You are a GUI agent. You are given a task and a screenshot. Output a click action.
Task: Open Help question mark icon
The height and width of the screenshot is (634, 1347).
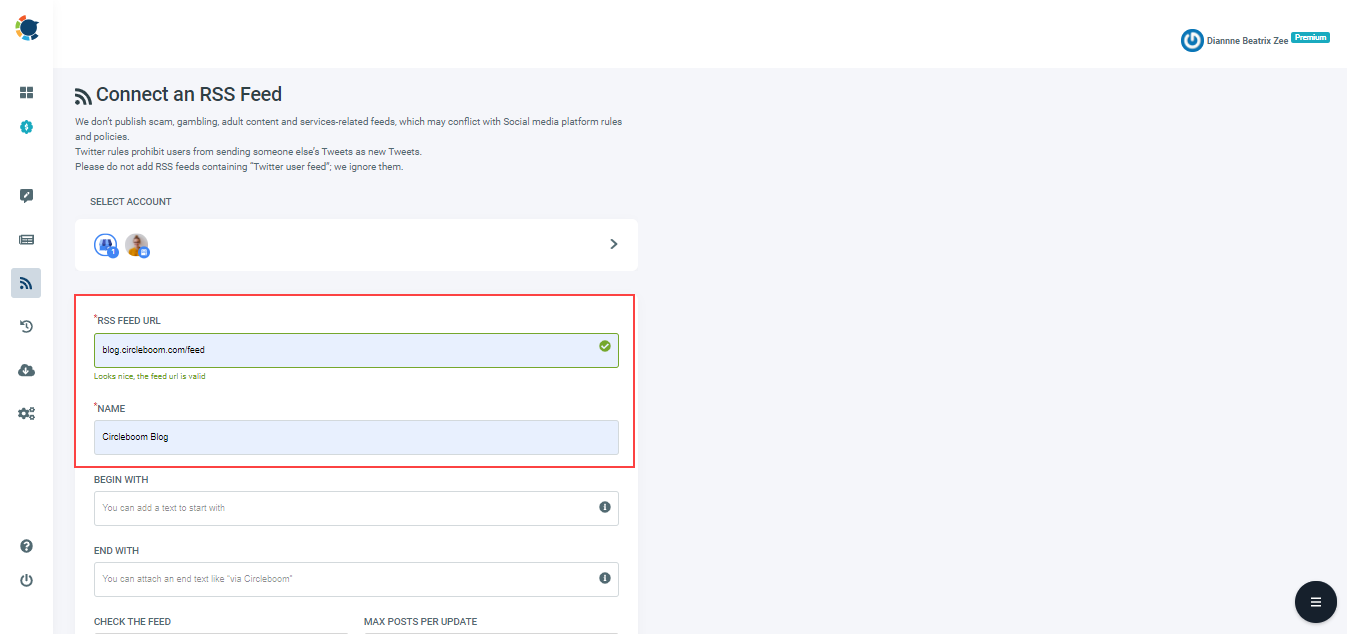click(27, 546)
